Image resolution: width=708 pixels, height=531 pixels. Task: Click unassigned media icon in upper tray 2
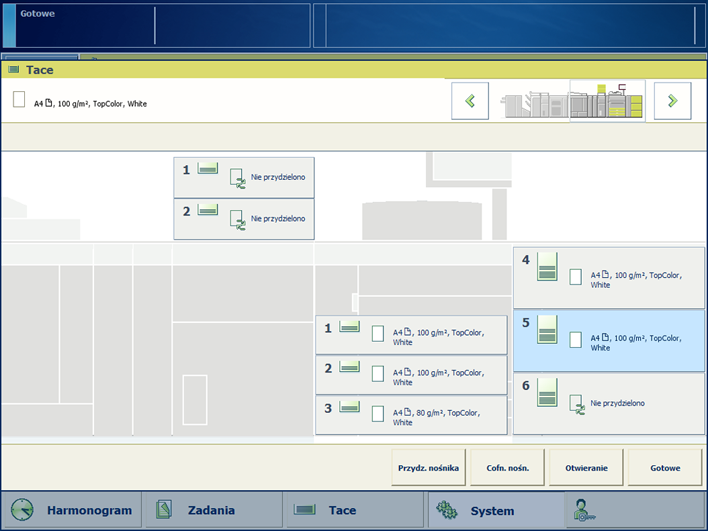(238, 220)
